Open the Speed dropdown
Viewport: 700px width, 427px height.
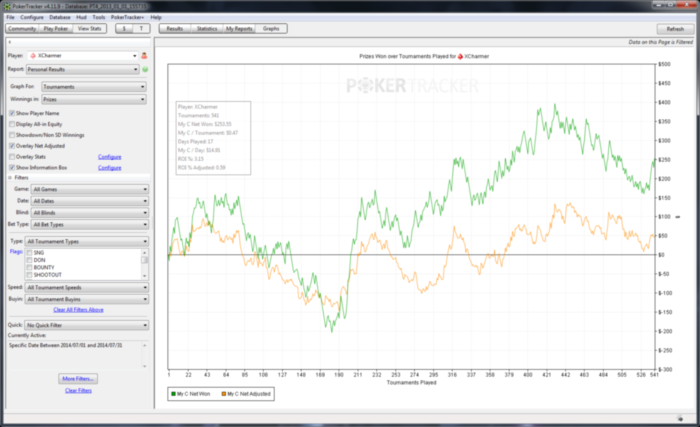(87, 287)
